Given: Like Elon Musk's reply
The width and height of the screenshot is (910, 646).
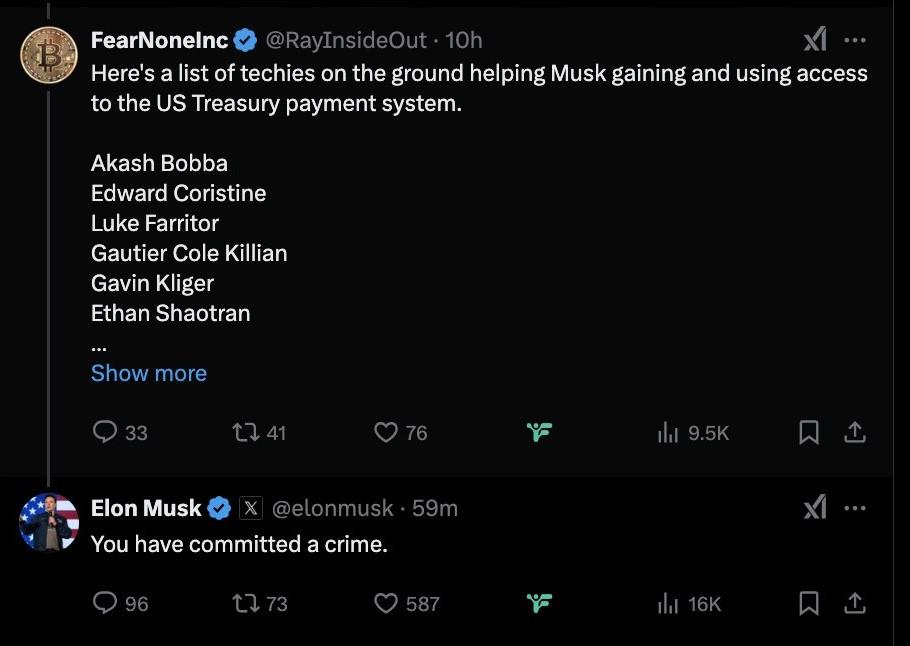Looking at the screenshot, I should [386, 603].
